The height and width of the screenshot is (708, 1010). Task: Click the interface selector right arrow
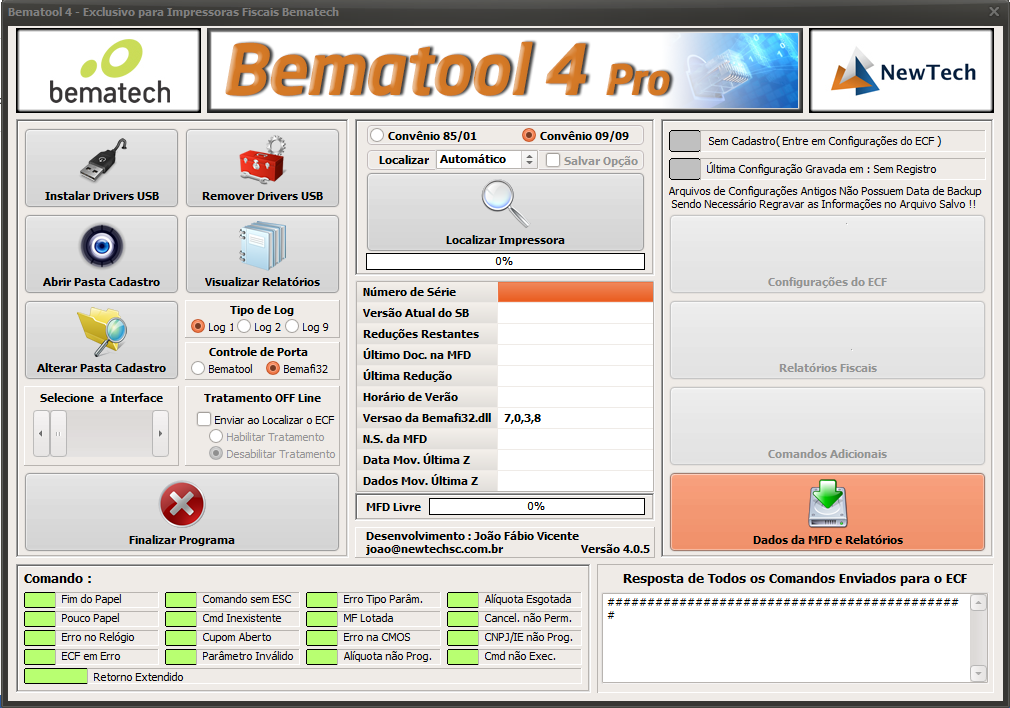[x=160, y=434]
